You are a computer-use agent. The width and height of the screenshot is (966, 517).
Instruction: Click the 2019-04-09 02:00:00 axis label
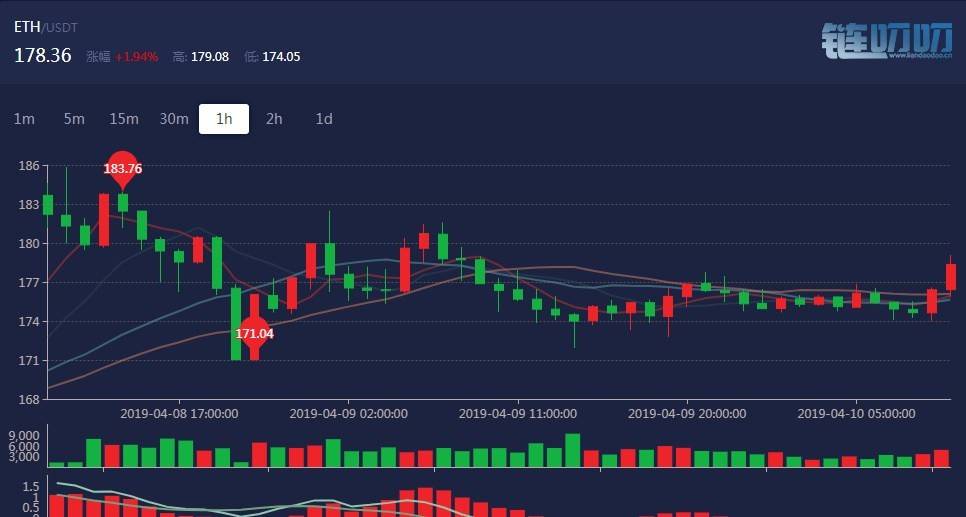click(349, 413)
